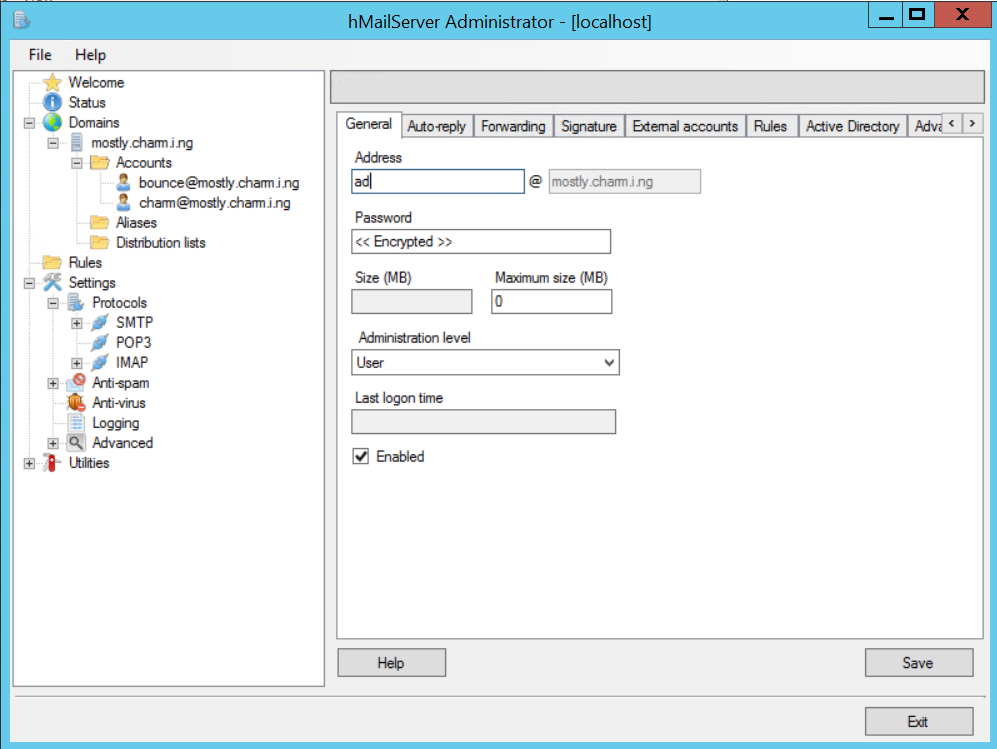This screenshot has width=997, height=749.
Task: Toggle the Enabled checkbox
Action: point(361,457)
